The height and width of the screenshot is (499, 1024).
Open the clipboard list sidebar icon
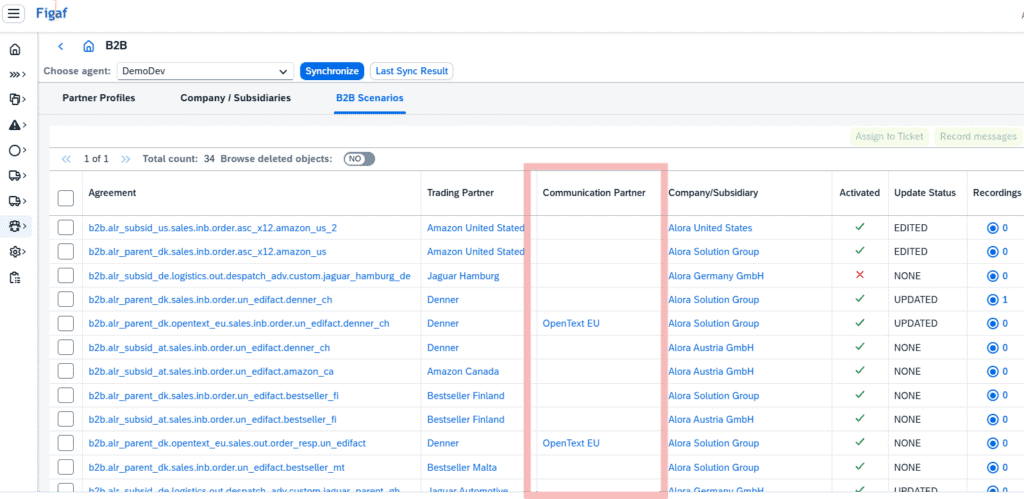14,277
